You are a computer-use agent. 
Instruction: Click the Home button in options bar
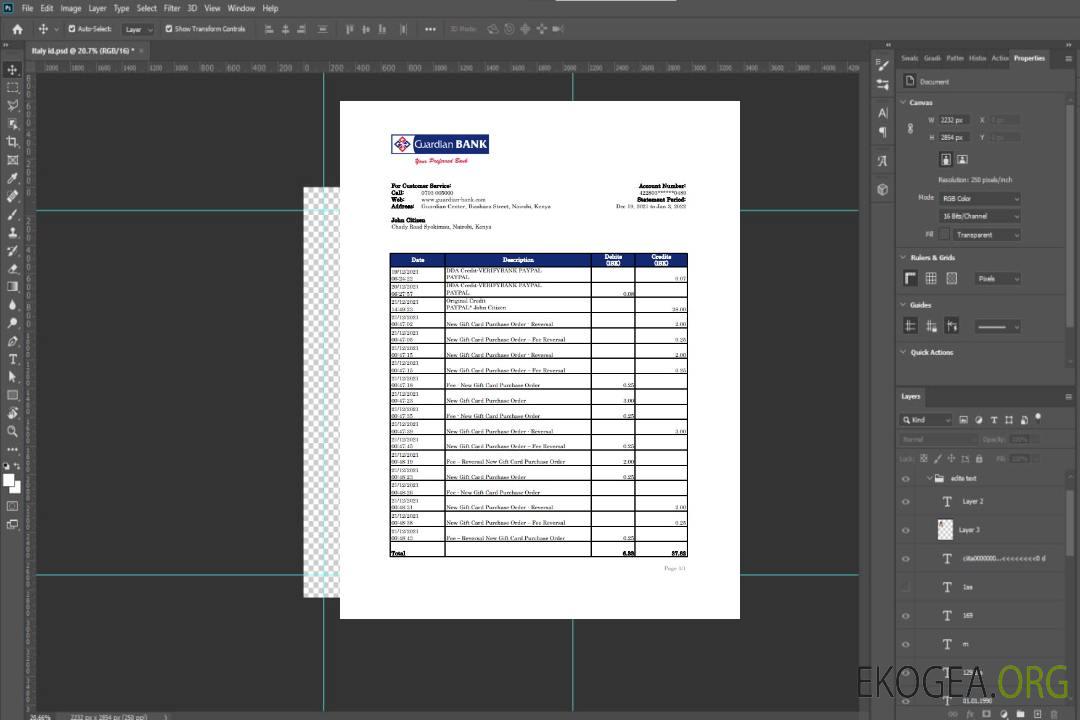click(17, 29)
